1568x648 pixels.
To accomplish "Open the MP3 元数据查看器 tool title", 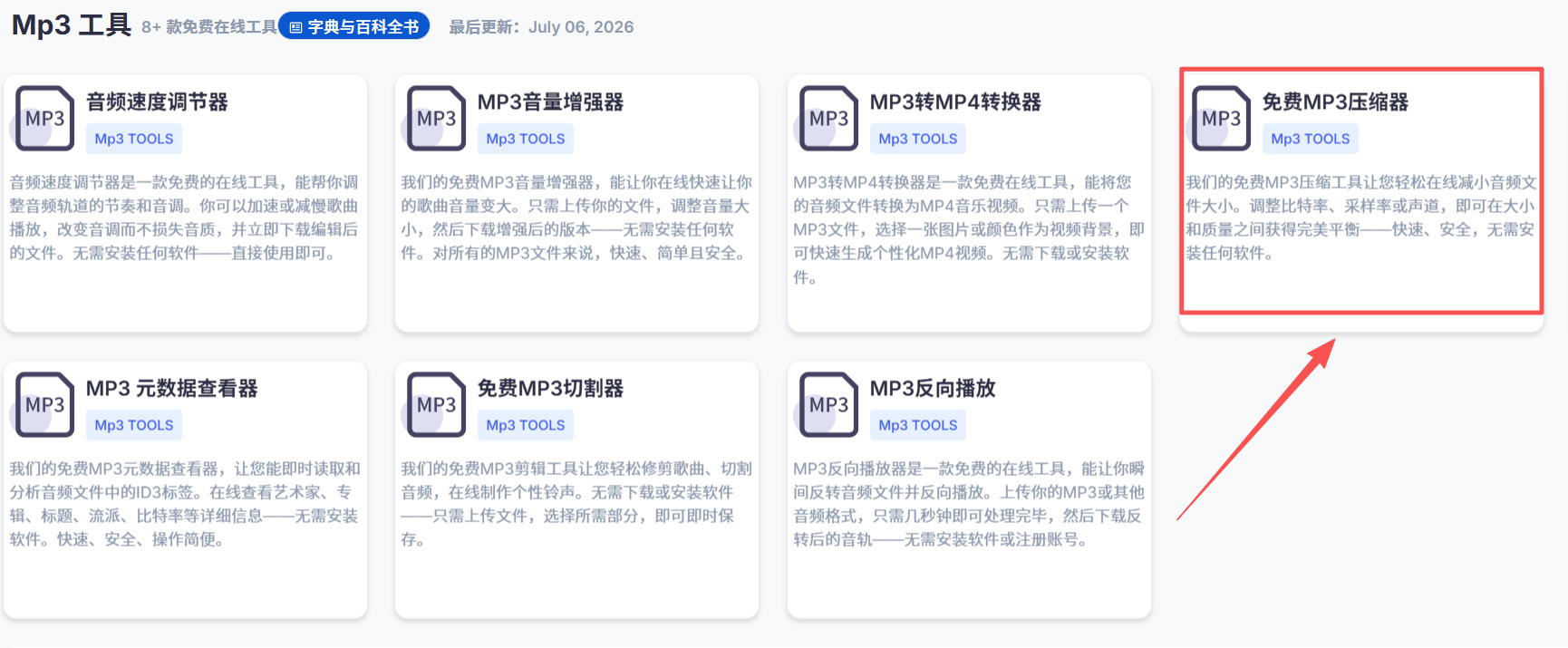I will 171,389.
